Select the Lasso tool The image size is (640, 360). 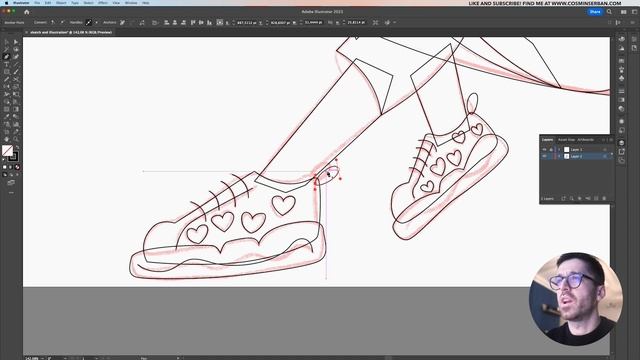[16, 49]
